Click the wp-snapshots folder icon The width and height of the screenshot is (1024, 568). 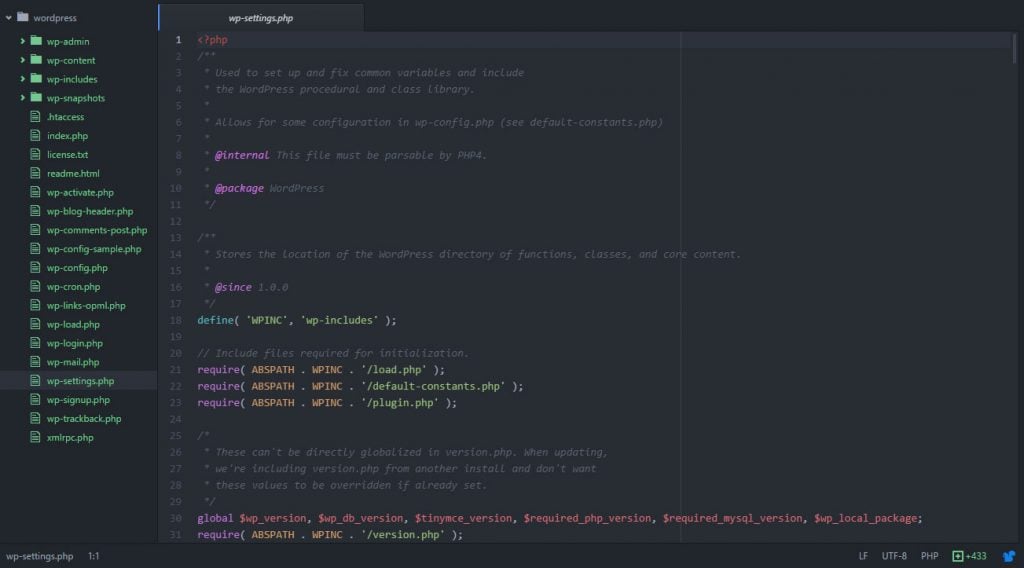click(x=36, y=98)
